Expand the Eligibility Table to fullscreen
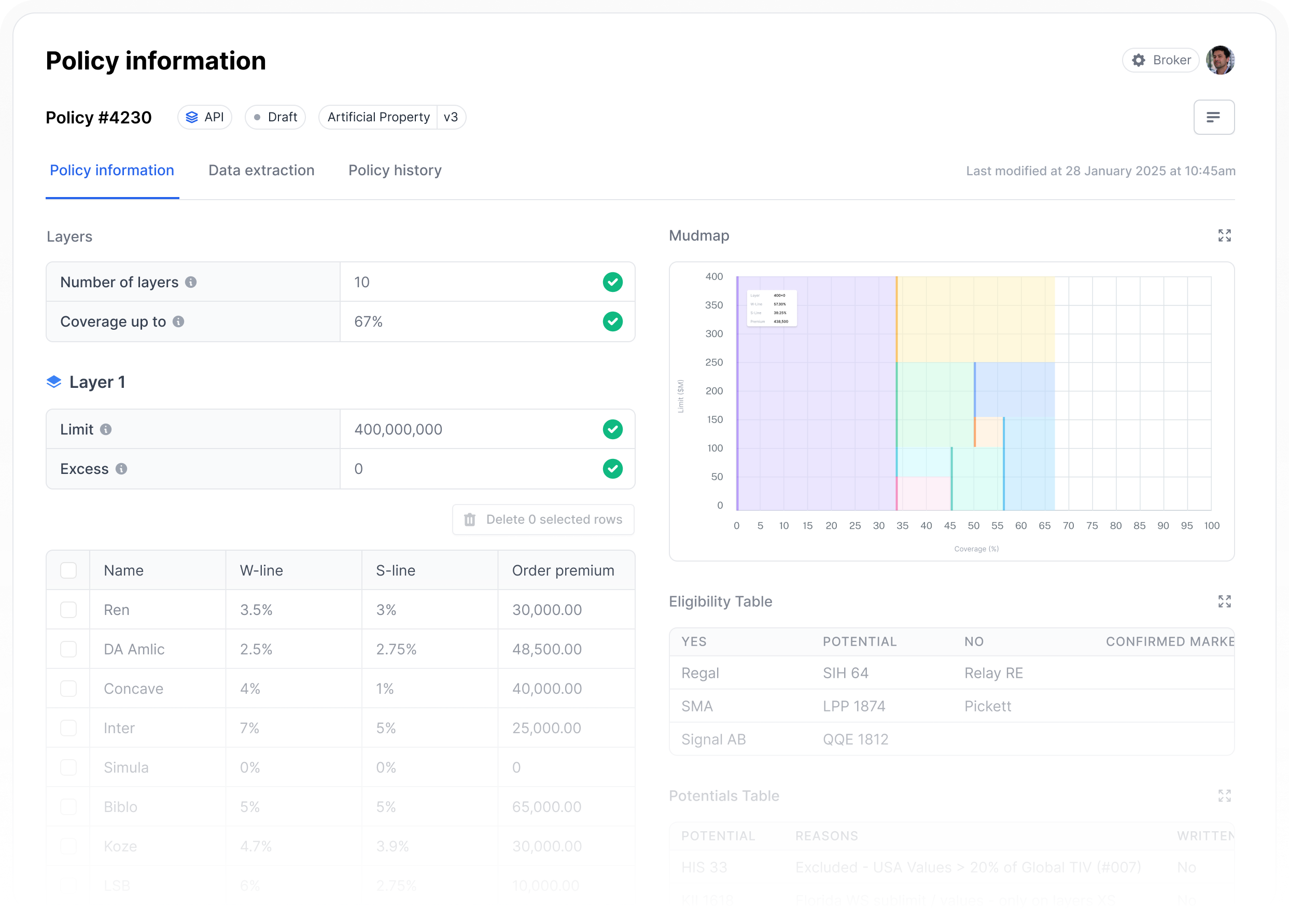The height and width of the screenshot is (924, 1289). pyautogui.click(x=1225, y=601)
